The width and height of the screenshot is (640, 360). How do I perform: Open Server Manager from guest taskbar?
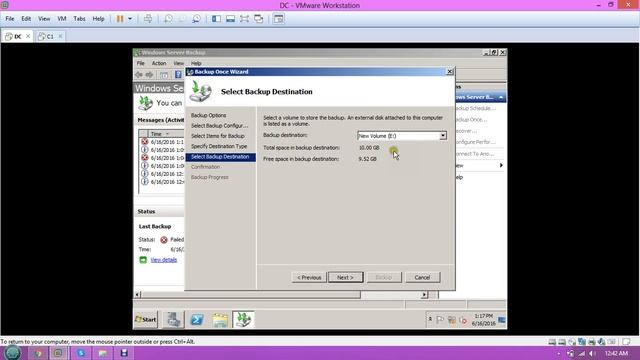pyautogui.click(x=173, y=320)
